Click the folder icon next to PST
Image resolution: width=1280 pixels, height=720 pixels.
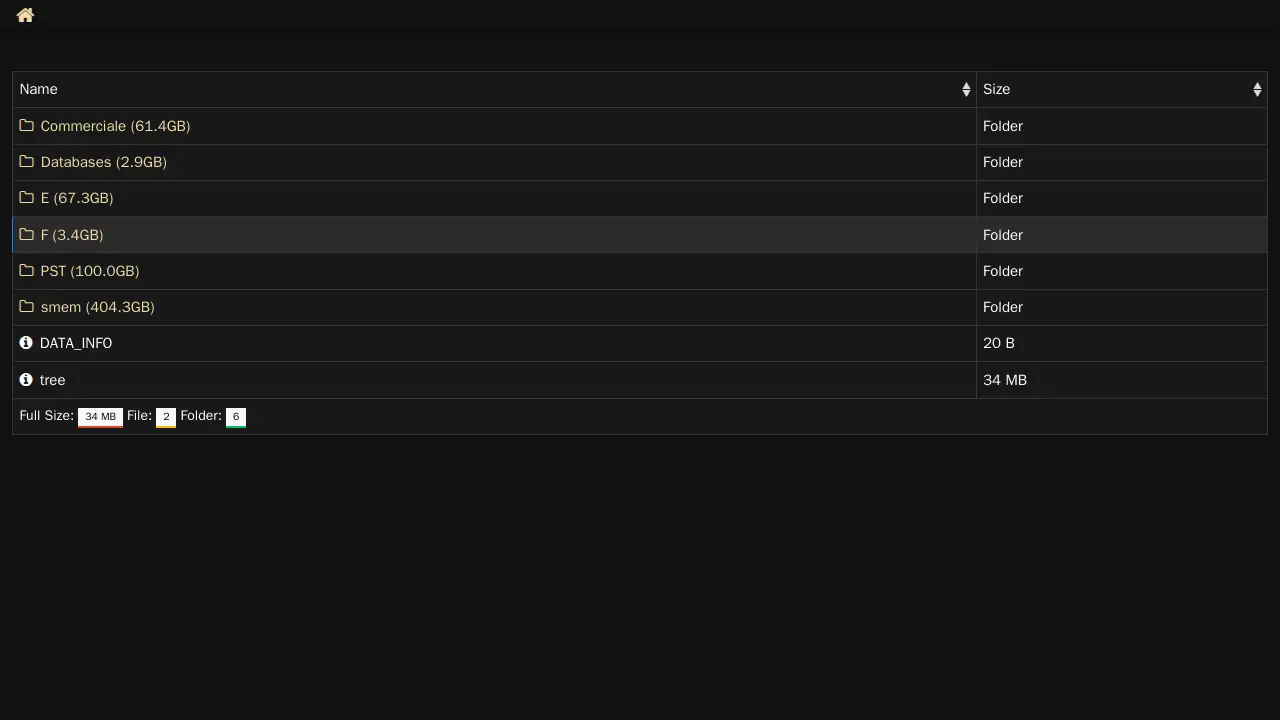[27, 271]
